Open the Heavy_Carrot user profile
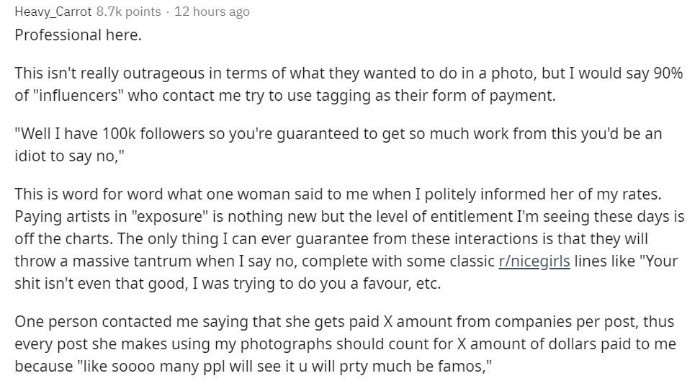700x392 pixels. click(53, 12)
